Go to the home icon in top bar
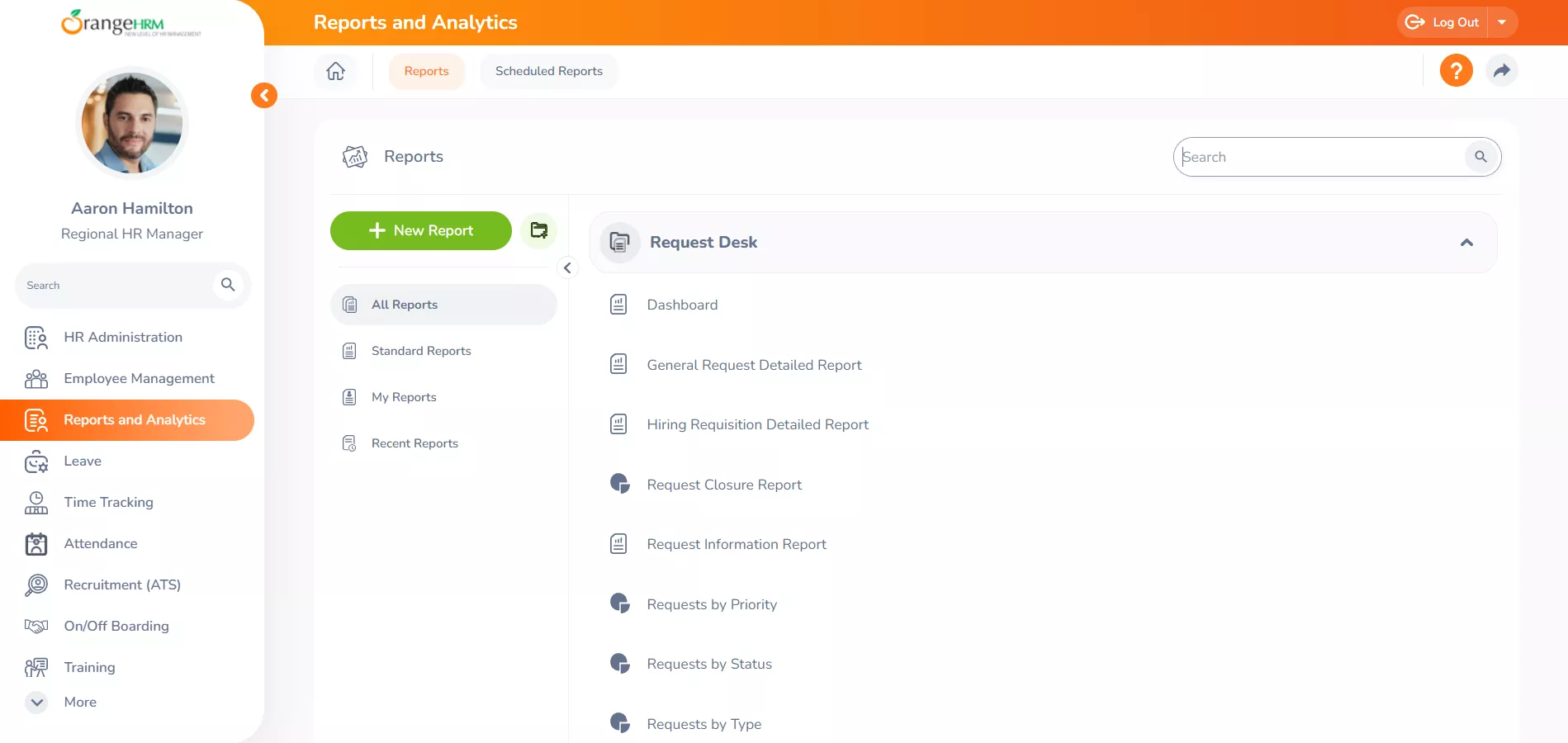1568x743 pixels. point(335,71)
